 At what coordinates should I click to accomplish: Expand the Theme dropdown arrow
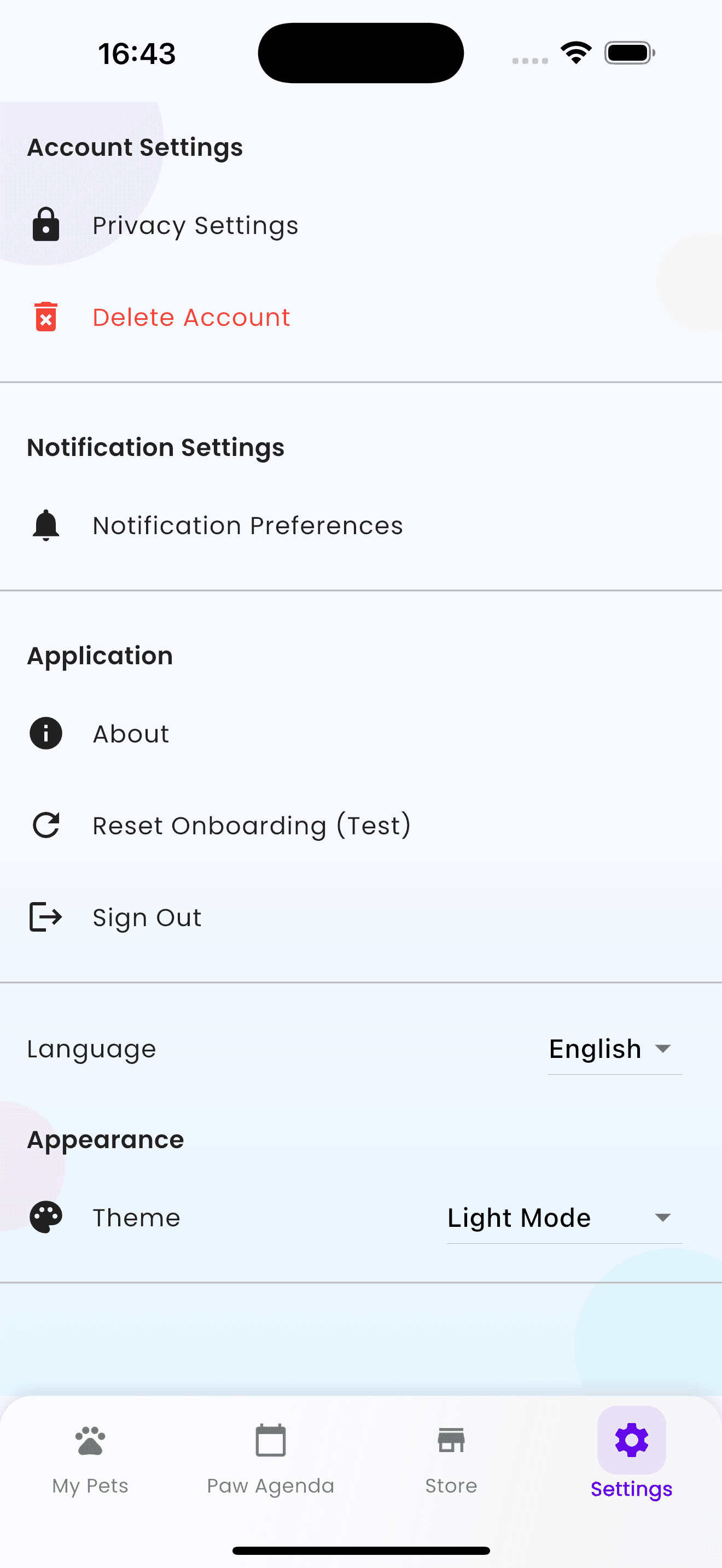662,1218
